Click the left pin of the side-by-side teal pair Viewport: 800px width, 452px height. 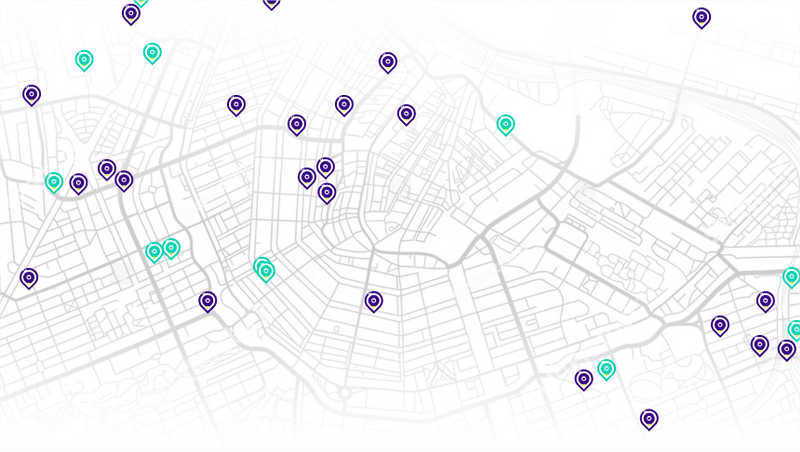point(154,253)
